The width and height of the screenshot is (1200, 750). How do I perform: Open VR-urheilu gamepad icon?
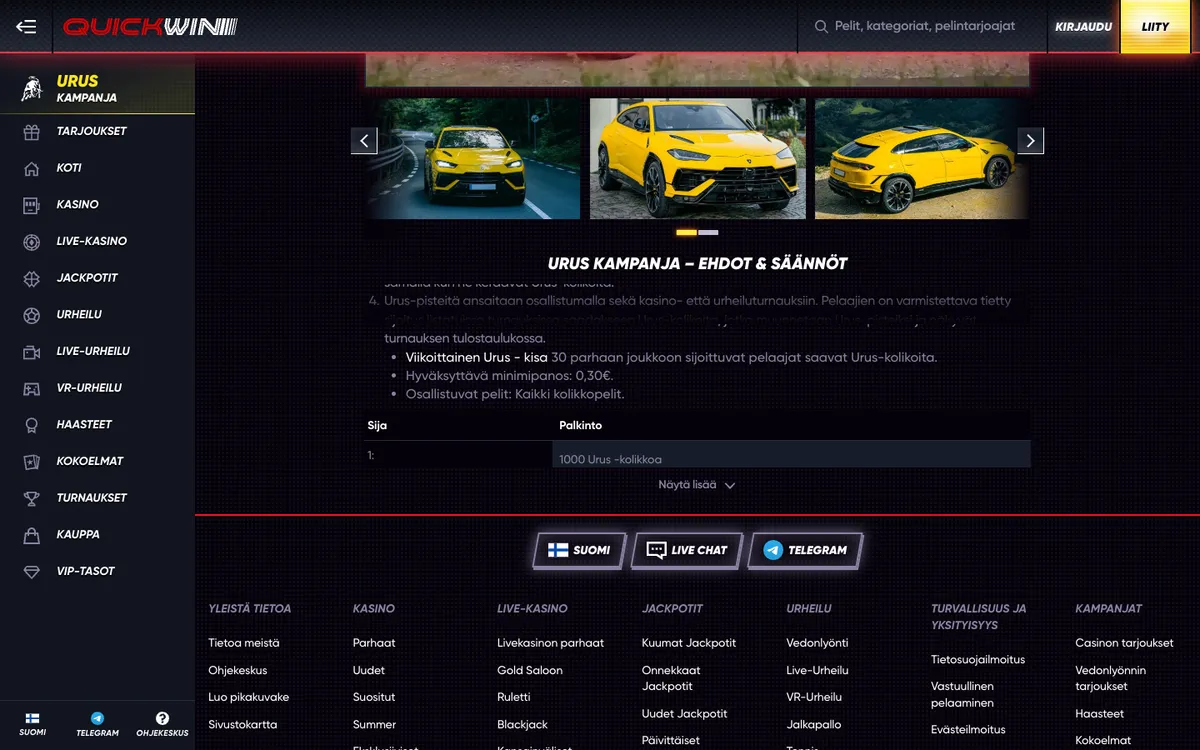click(x=32, y=388)
